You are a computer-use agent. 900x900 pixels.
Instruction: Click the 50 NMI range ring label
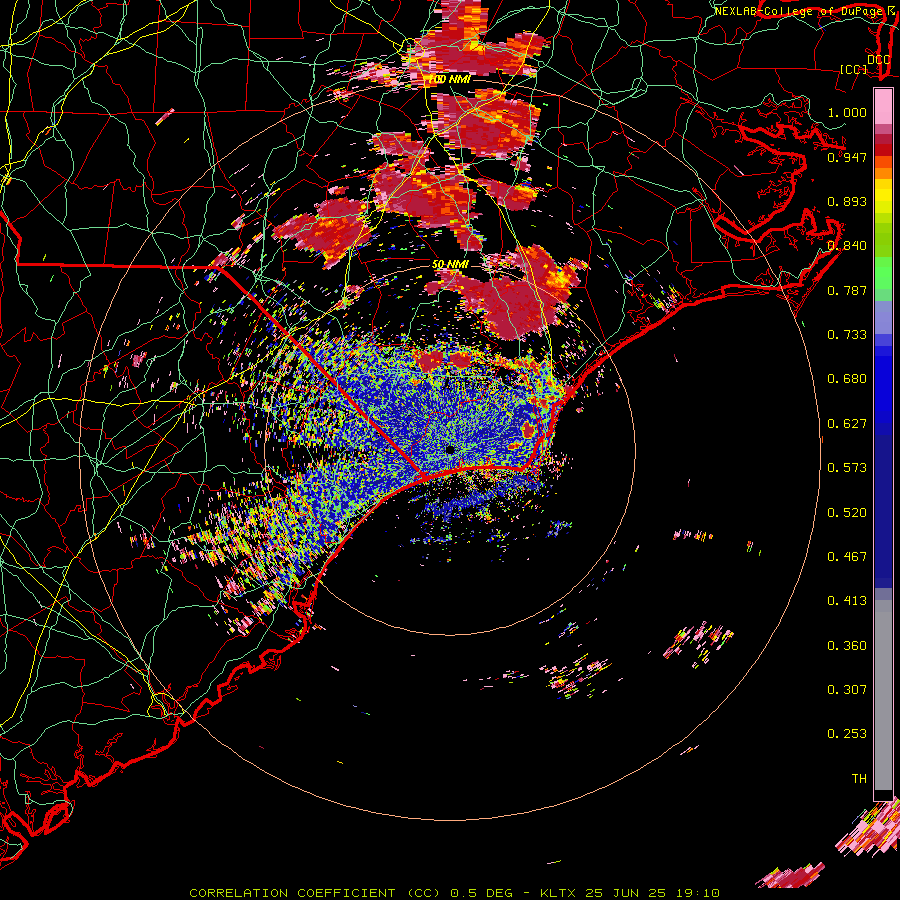click(451, 265)
